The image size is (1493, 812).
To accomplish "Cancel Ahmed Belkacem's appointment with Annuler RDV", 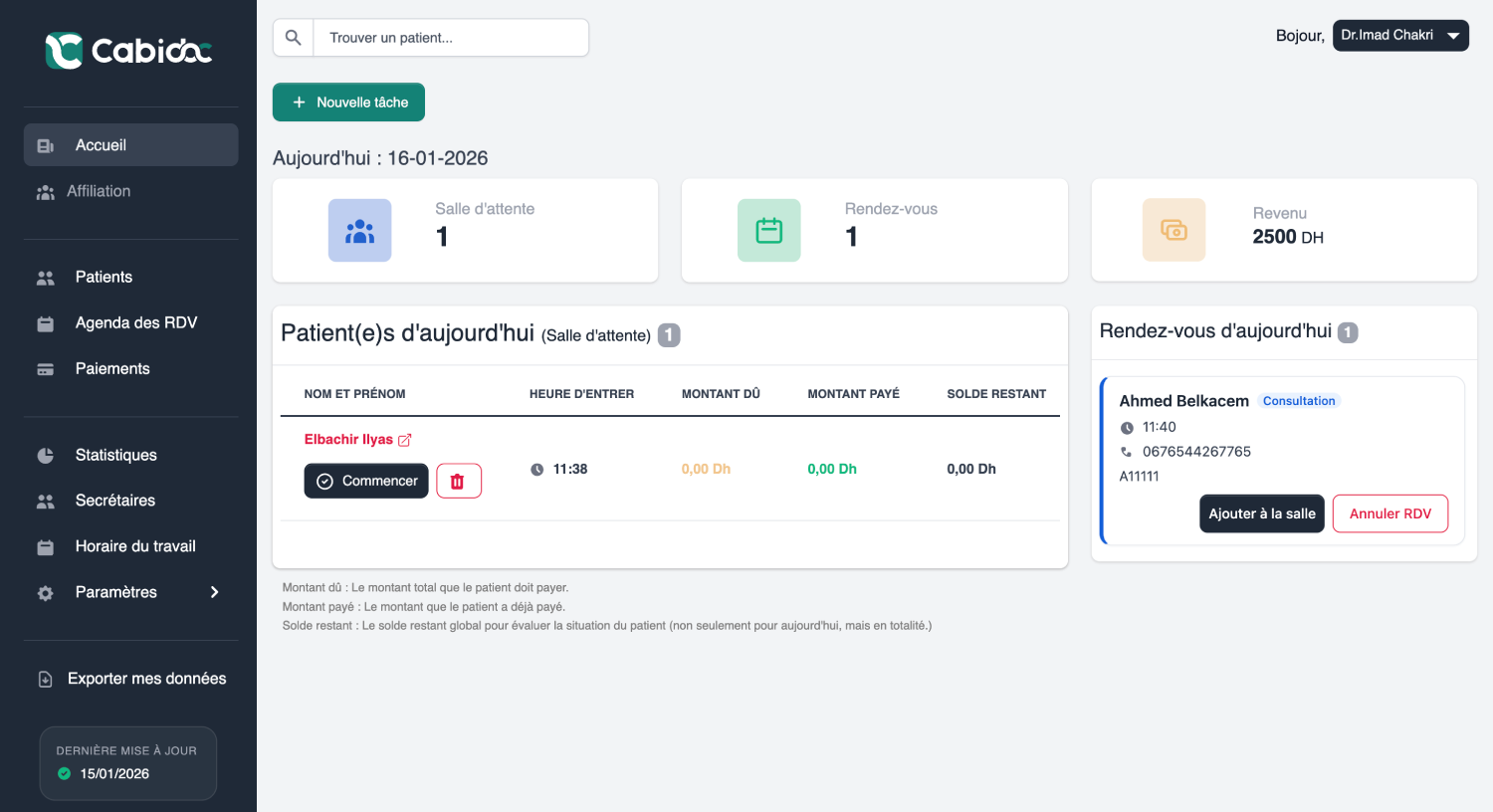I will [x=1389, y=513].
